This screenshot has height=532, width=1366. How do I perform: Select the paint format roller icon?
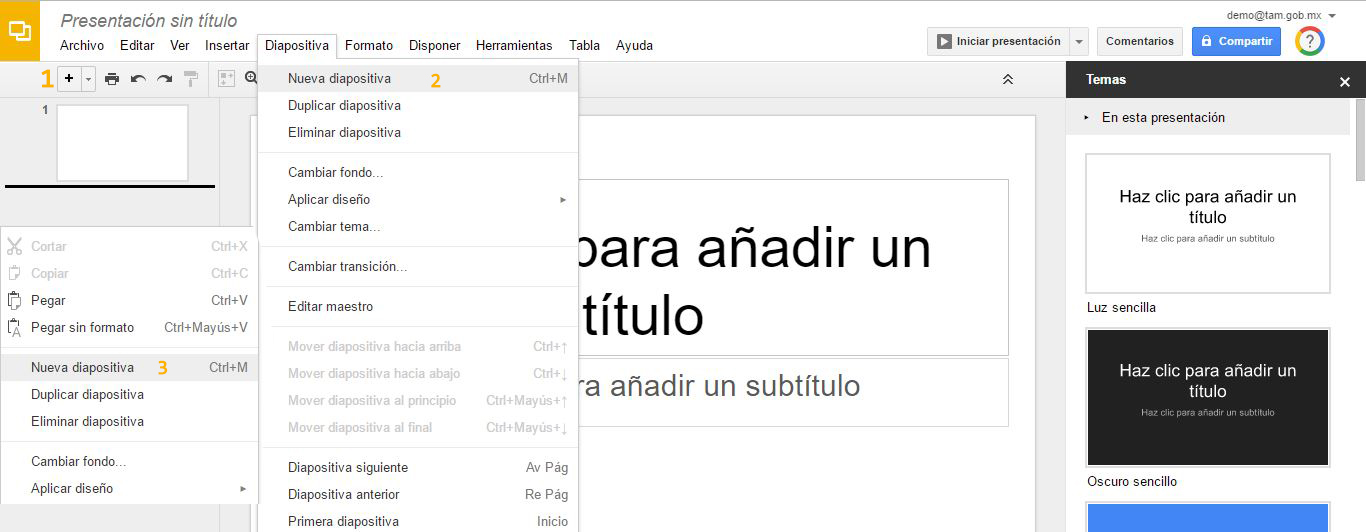191,79
